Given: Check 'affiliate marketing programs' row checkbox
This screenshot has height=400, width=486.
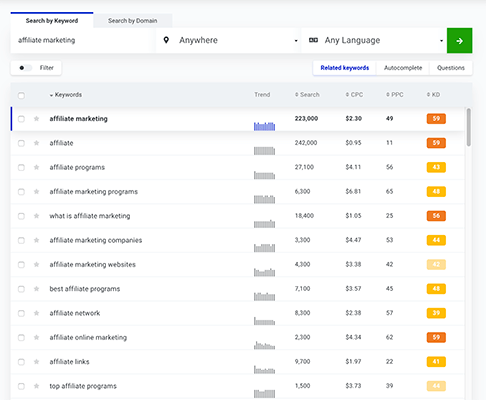Looking at the screenshot, I should tap(21, 192).
